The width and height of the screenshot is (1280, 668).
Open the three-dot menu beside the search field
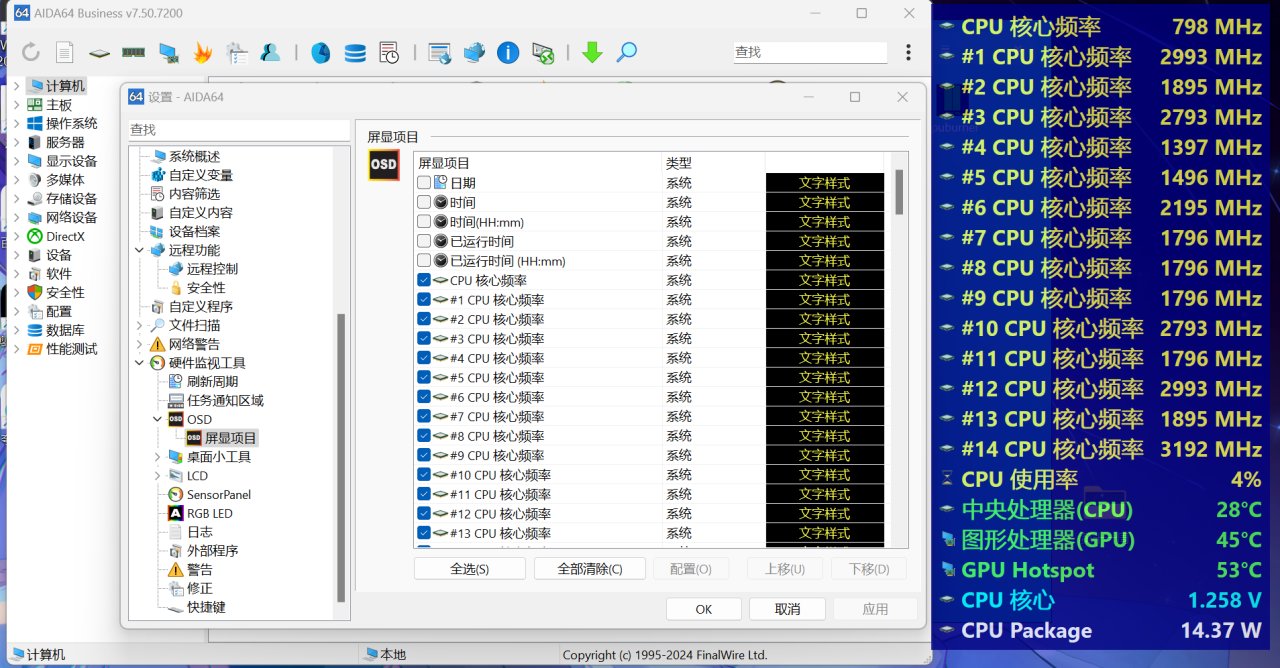[x=908, y=52]
